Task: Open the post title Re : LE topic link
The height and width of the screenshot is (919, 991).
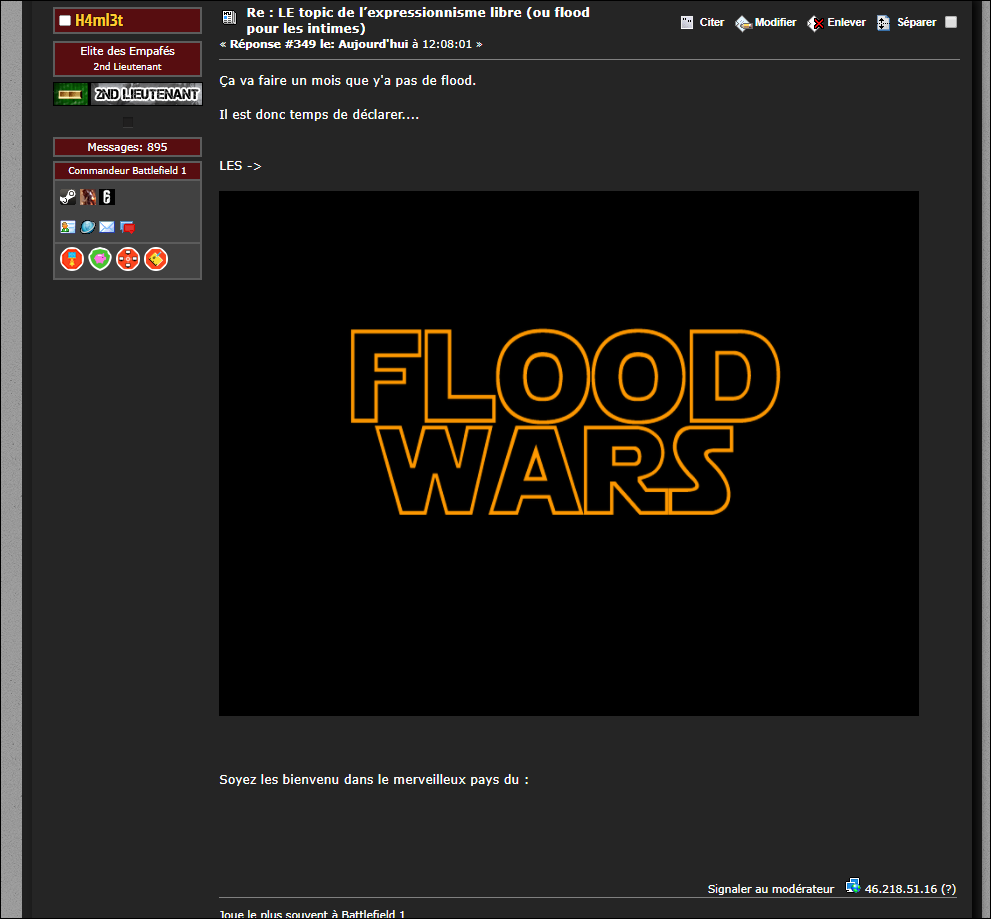Action: 418,20
